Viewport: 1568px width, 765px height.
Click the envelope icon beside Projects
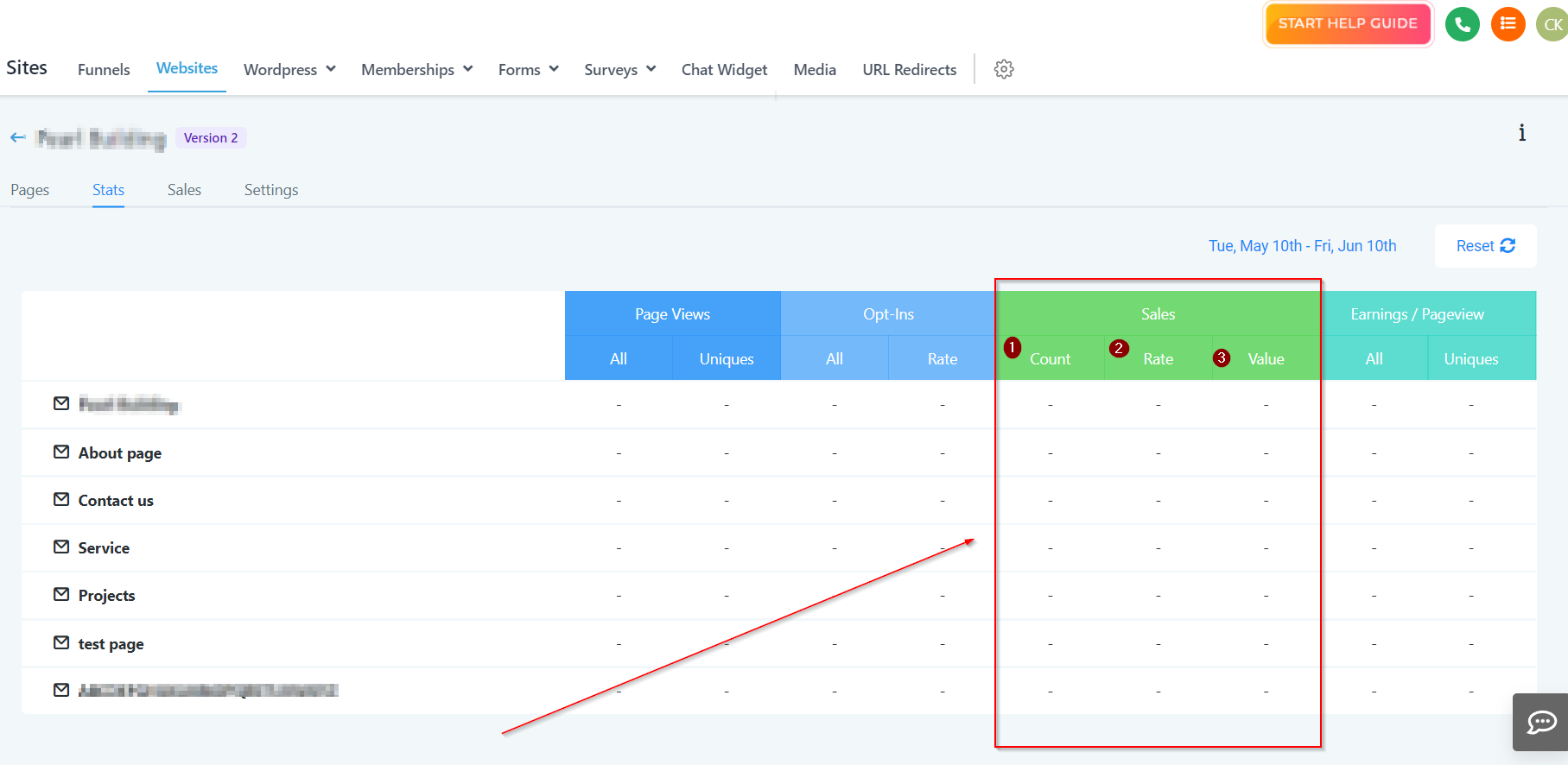click(61, 595)
